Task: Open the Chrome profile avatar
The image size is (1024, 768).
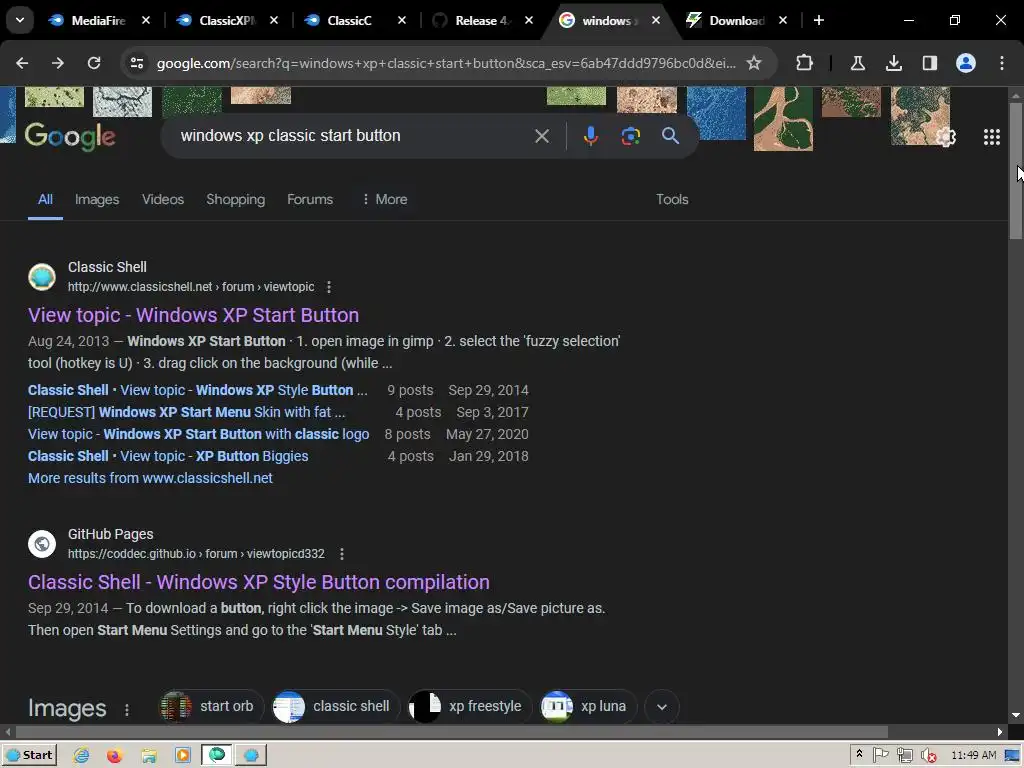Action: (966, 63)
